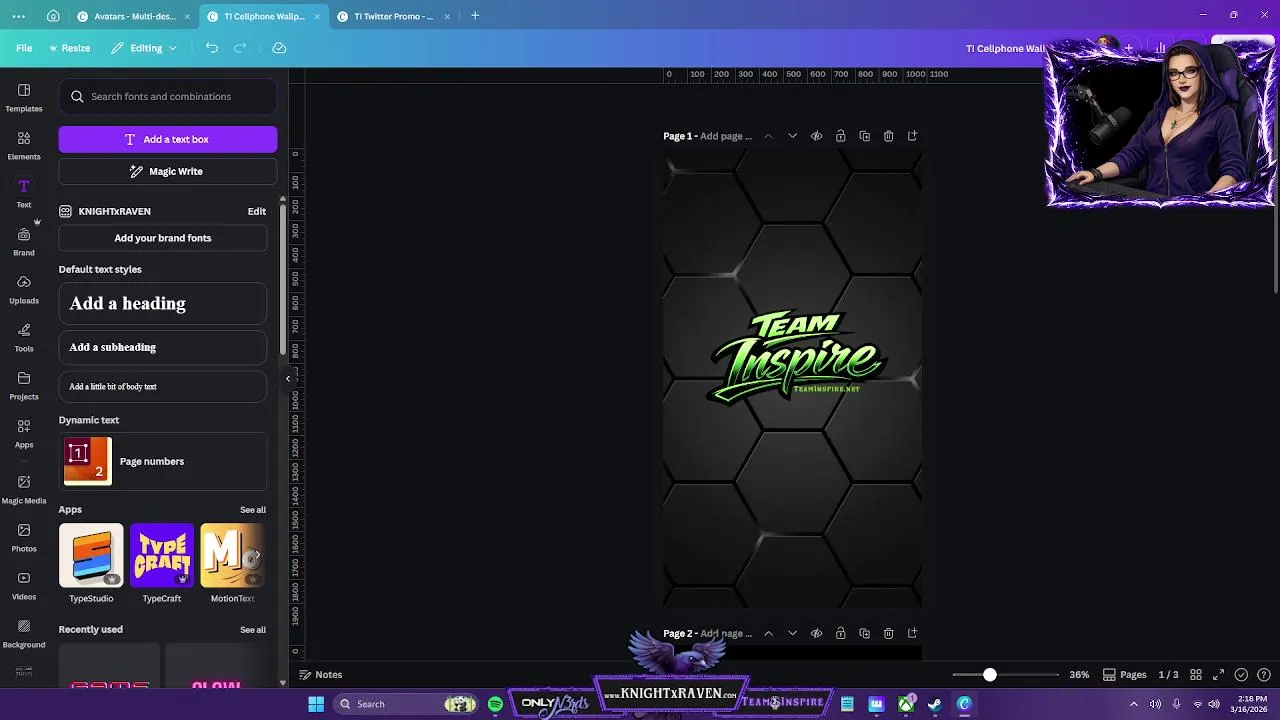Open the three-dots browser menu

point(19,16)
